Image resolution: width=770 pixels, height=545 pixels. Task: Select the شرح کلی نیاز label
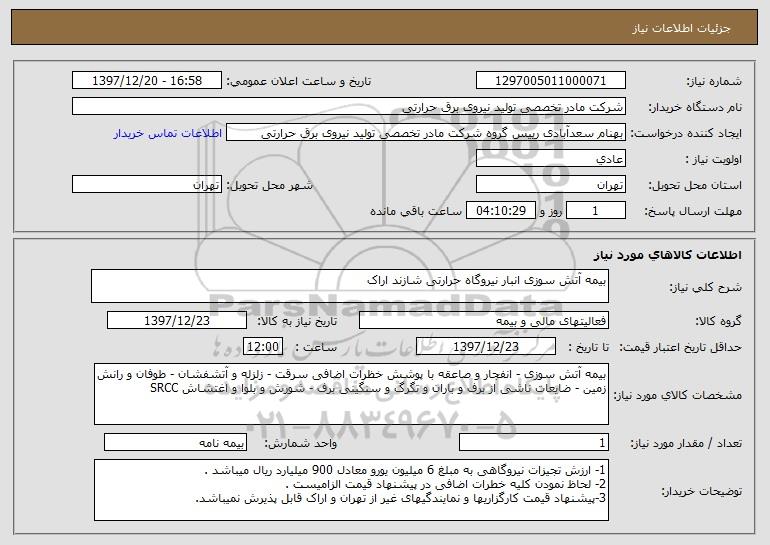(706, 287)
